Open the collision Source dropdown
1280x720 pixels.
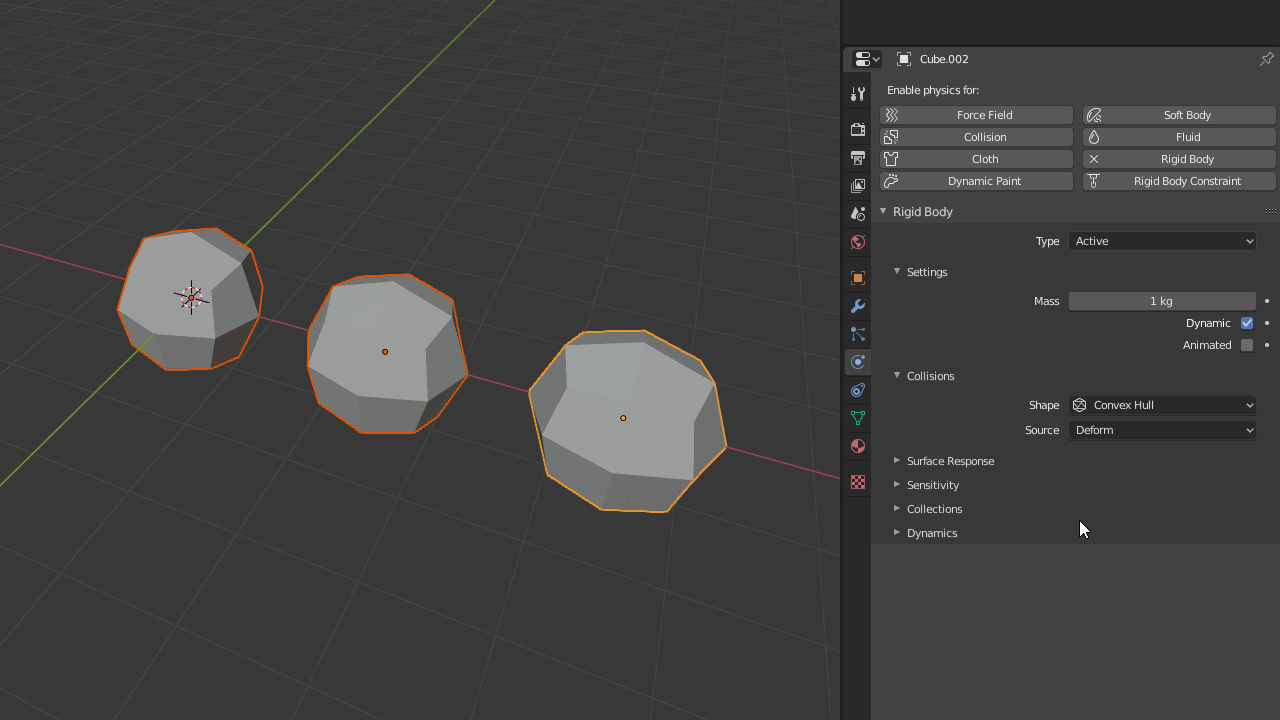[1162, 430]
